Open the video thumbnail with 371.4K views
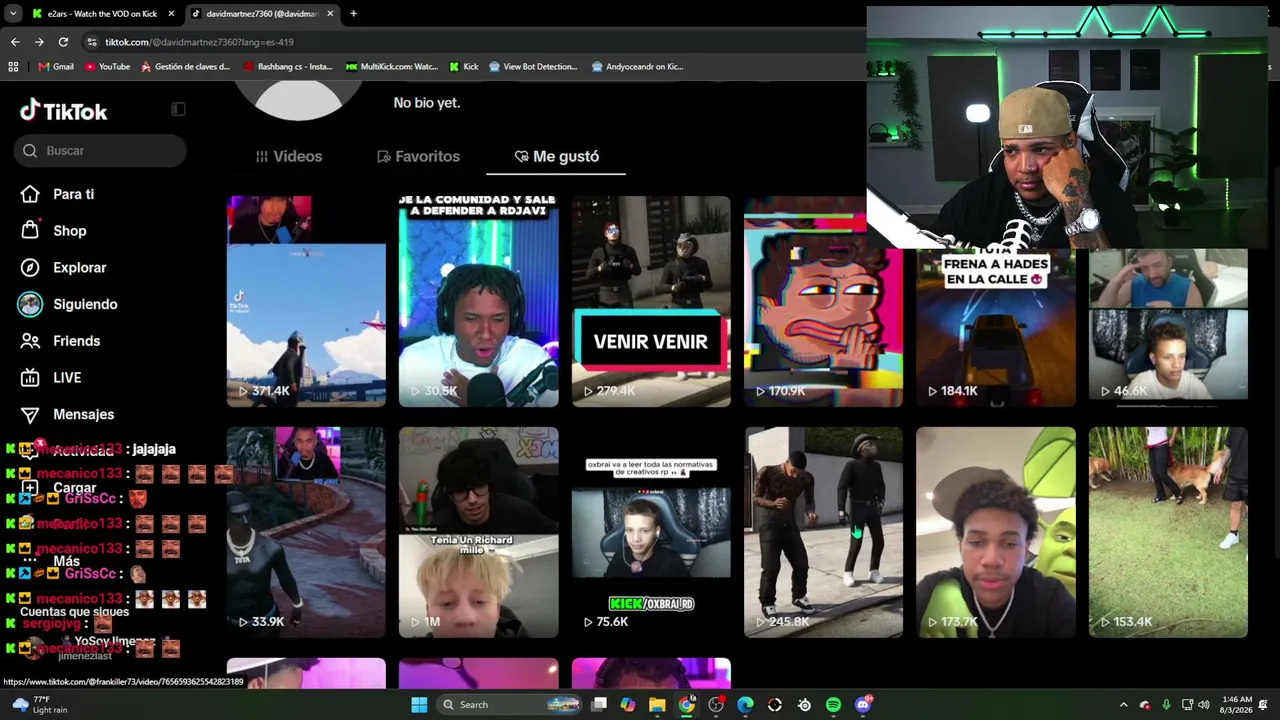Screen dimensions: 1280x720 tap(306, 301)
